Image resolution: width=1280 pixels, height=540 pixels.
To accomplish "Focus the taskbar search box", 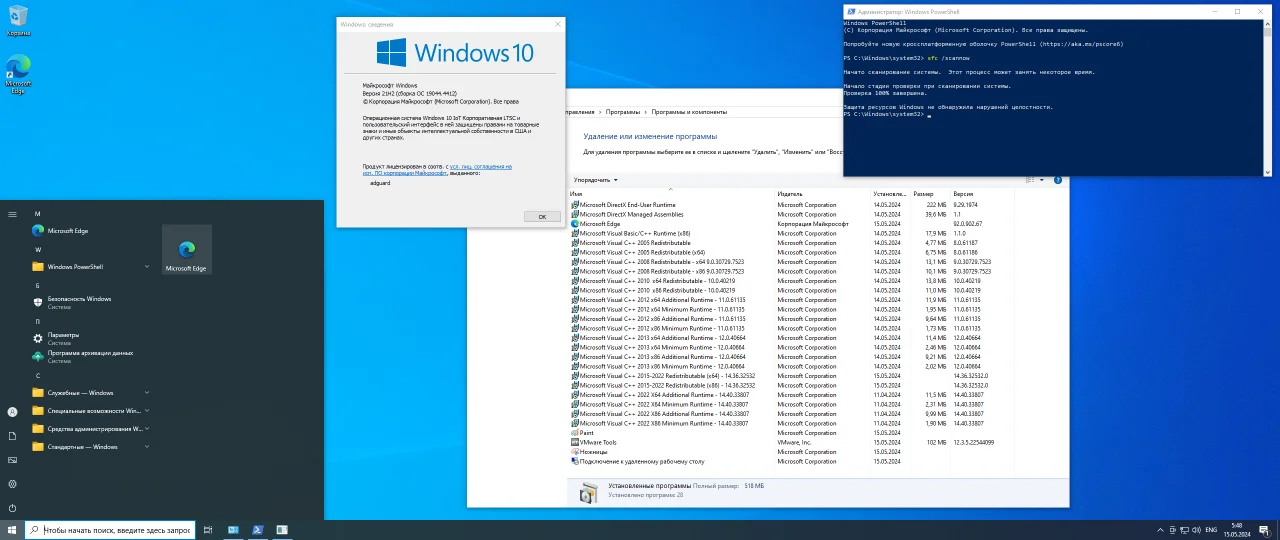I will (108, 530).
